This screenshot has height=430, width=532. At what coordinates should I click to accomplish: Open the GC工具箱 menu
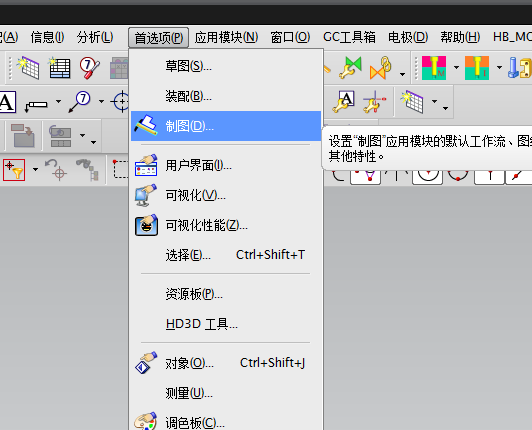(x=349, y=37)
